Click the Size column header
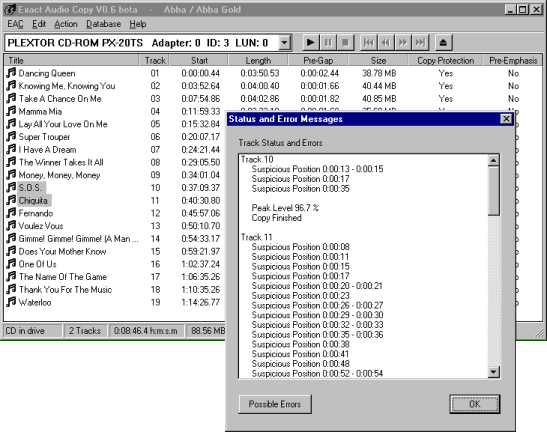 (378, 61)
